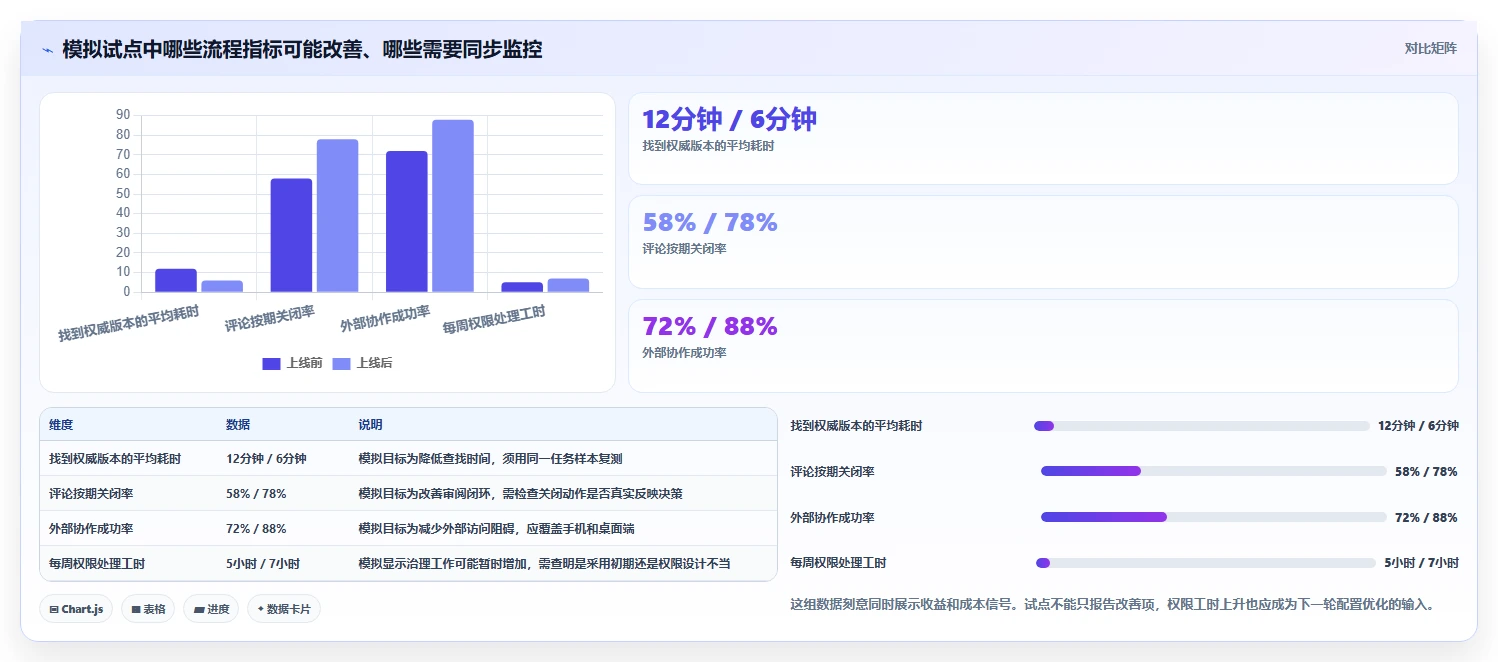
Task: Select the 72% / 88% data card
Action: pos(1043,346)
